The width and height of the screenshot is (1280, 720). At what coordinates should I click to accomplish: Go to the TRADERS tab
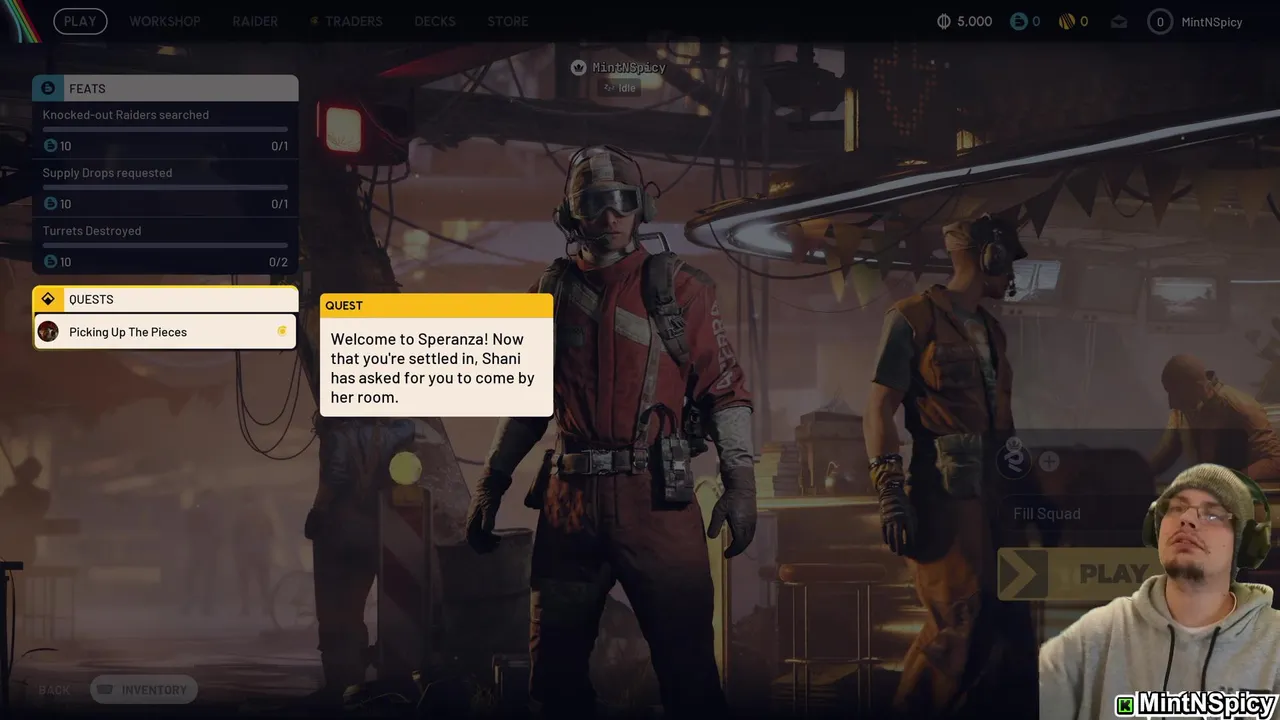pyautogui.click(x=346, y=21)
